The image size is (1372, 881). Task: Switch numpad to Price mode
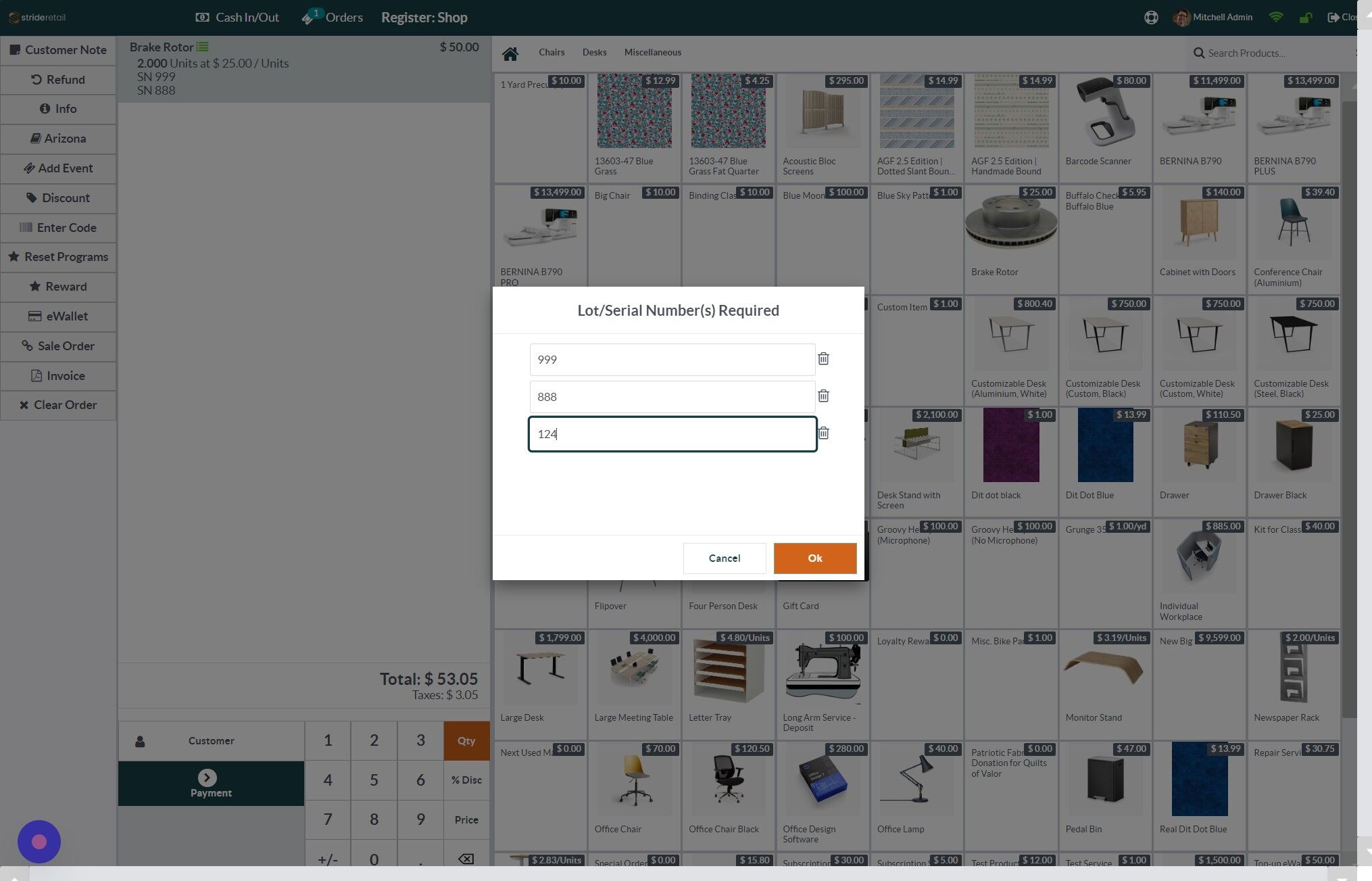pyautogui.click(x=466, y=819)
